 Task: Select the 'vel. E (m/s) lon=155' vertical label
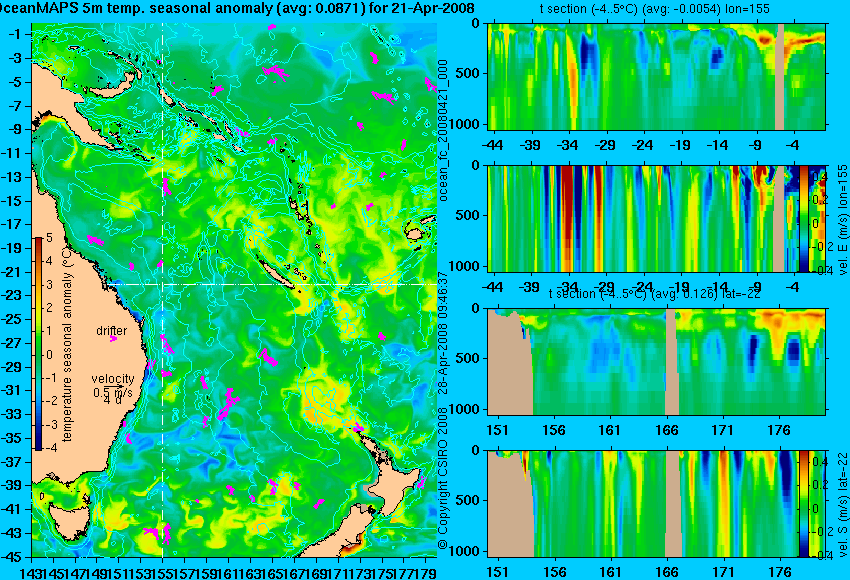tap(843, 220)
